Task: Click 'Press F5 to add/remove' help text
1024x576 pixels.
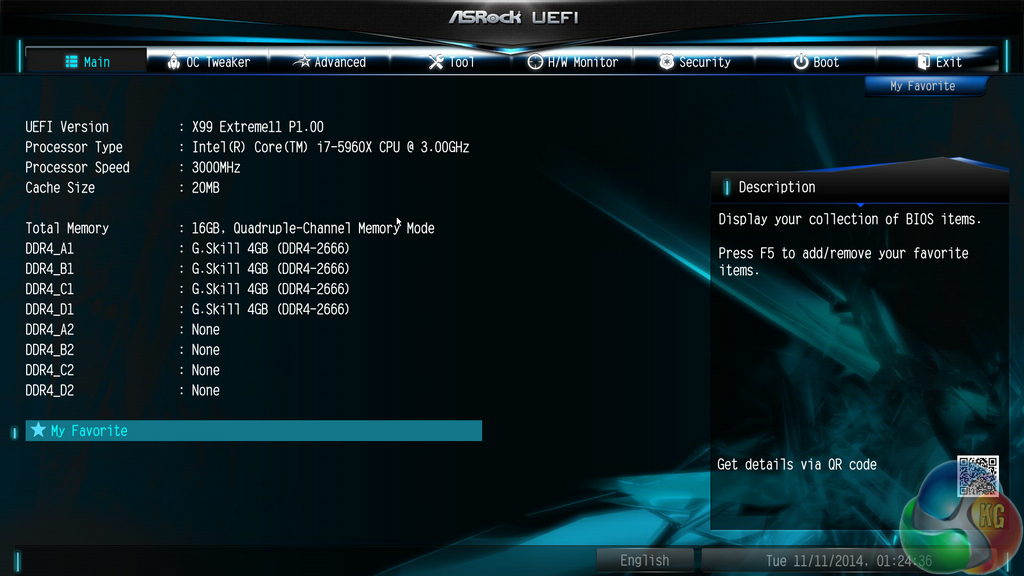Action: click(x=843, y=261)
